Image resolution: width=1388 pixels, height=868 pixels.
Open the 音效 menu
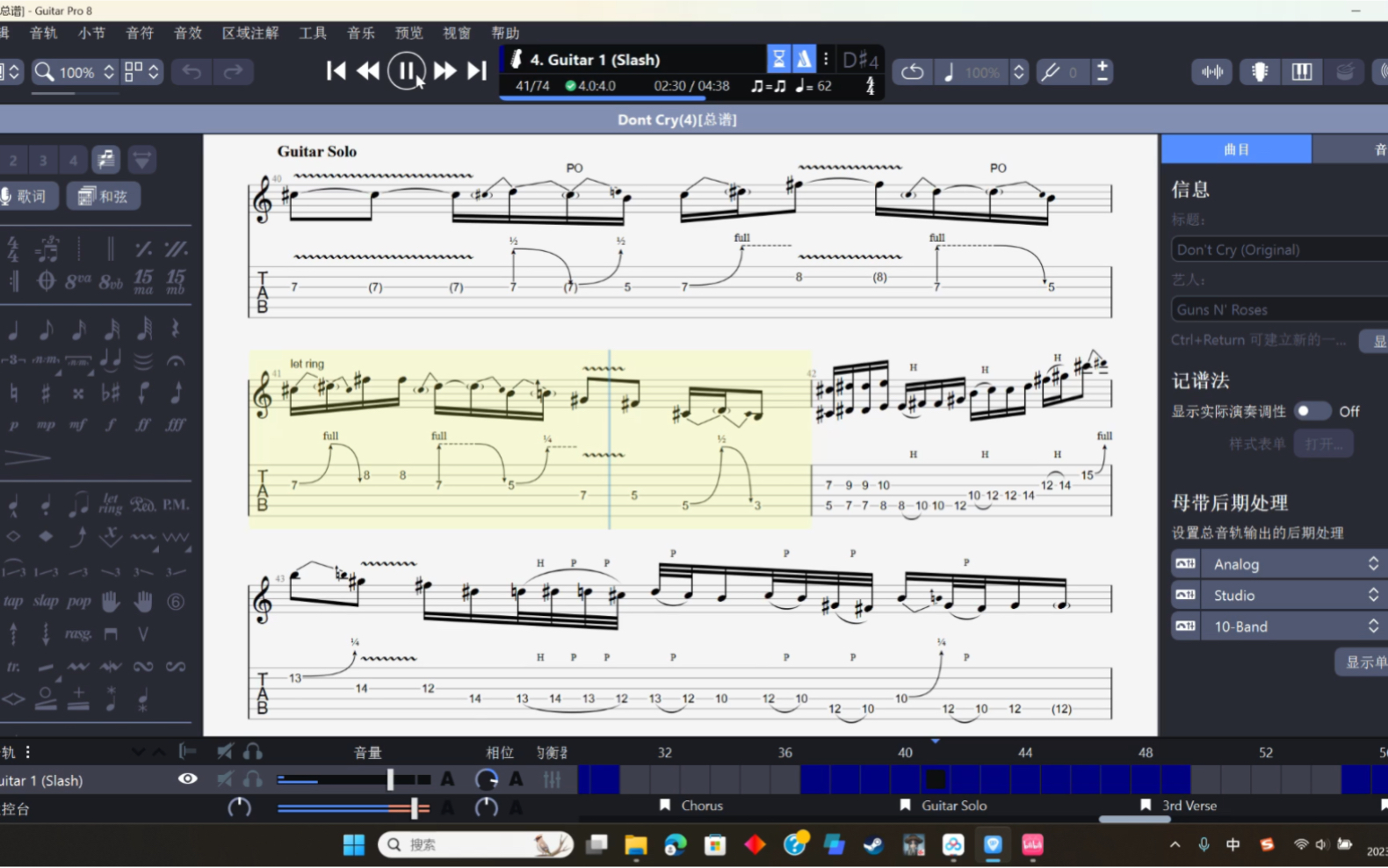pyautogui.click(x=188, y=33)
